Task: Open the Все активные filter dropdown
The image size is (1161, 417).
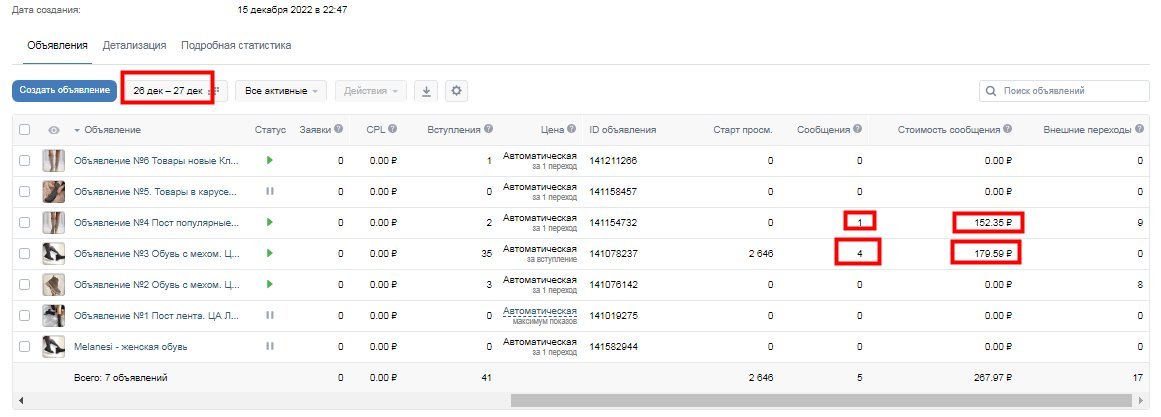Action: pos(281,91)
